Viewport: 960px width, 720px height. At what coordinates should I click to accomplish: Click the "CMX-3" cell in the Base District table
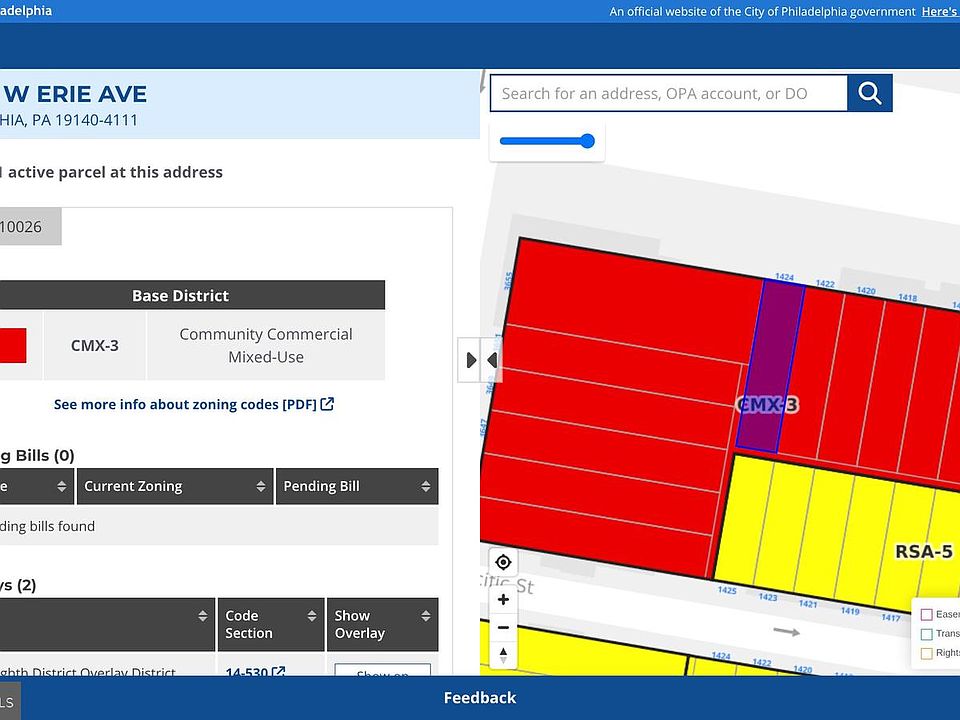95,345
